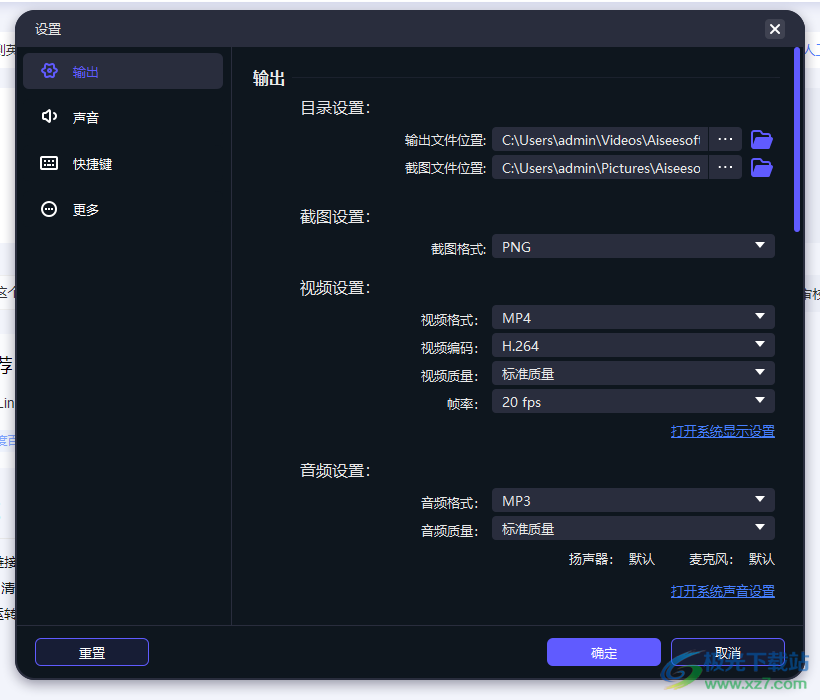Open the 音频格式 MP3 dropdown
This screenshot has height=700, width=820.
(x=632, y=500)
